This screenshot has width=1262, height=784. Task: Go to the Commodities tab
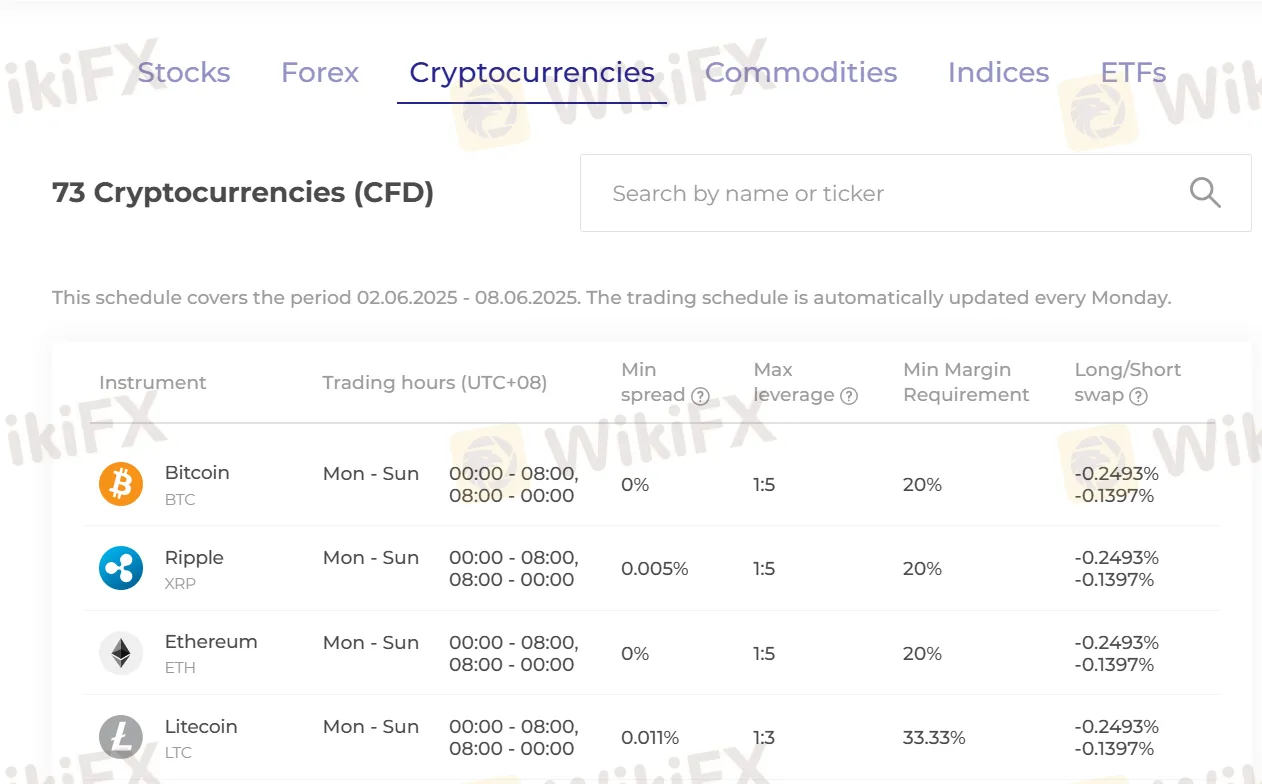point(801,73)
